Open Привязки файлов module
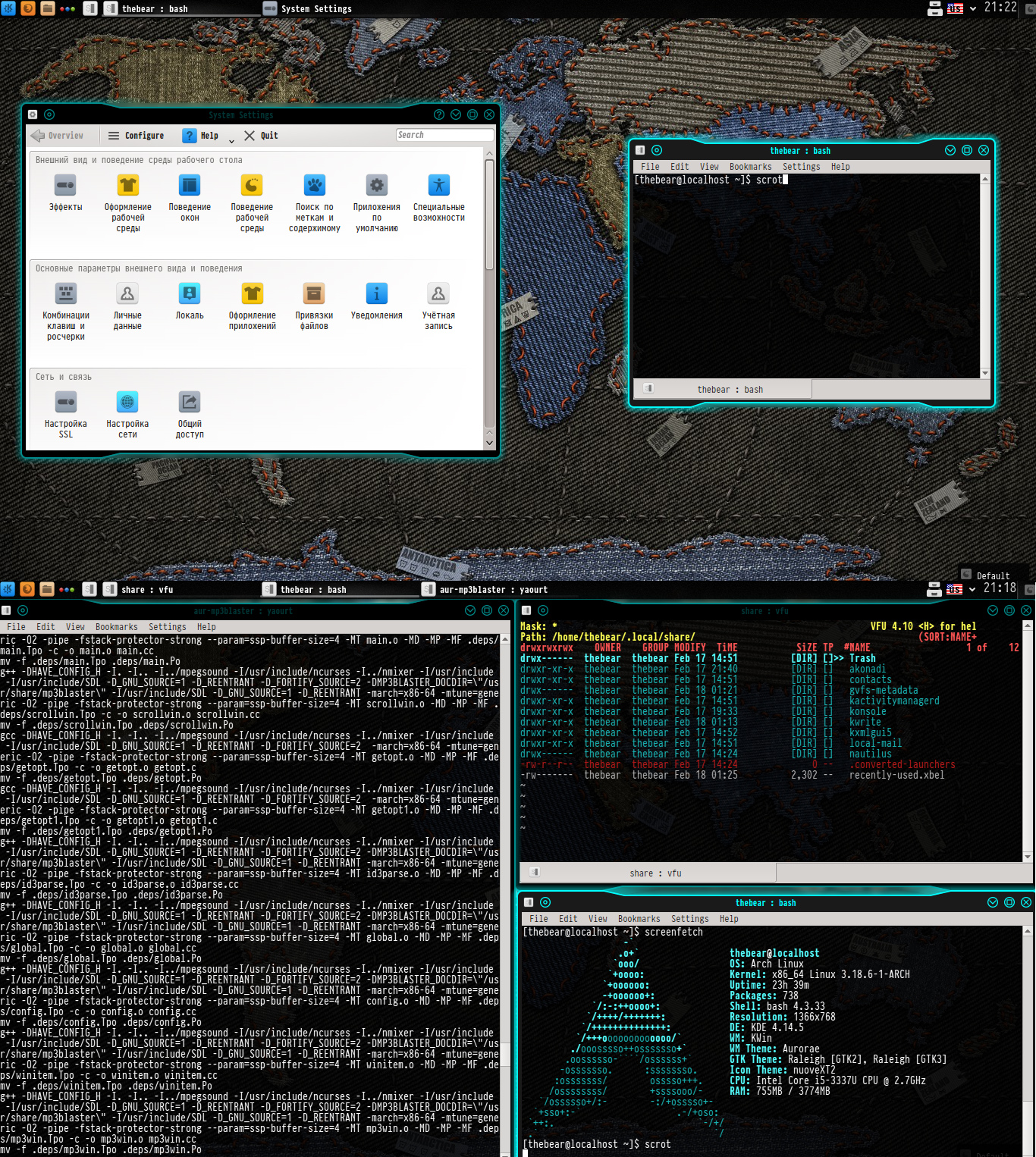The width and height of the screenshot is (1036, 1157). pos(314,306)
